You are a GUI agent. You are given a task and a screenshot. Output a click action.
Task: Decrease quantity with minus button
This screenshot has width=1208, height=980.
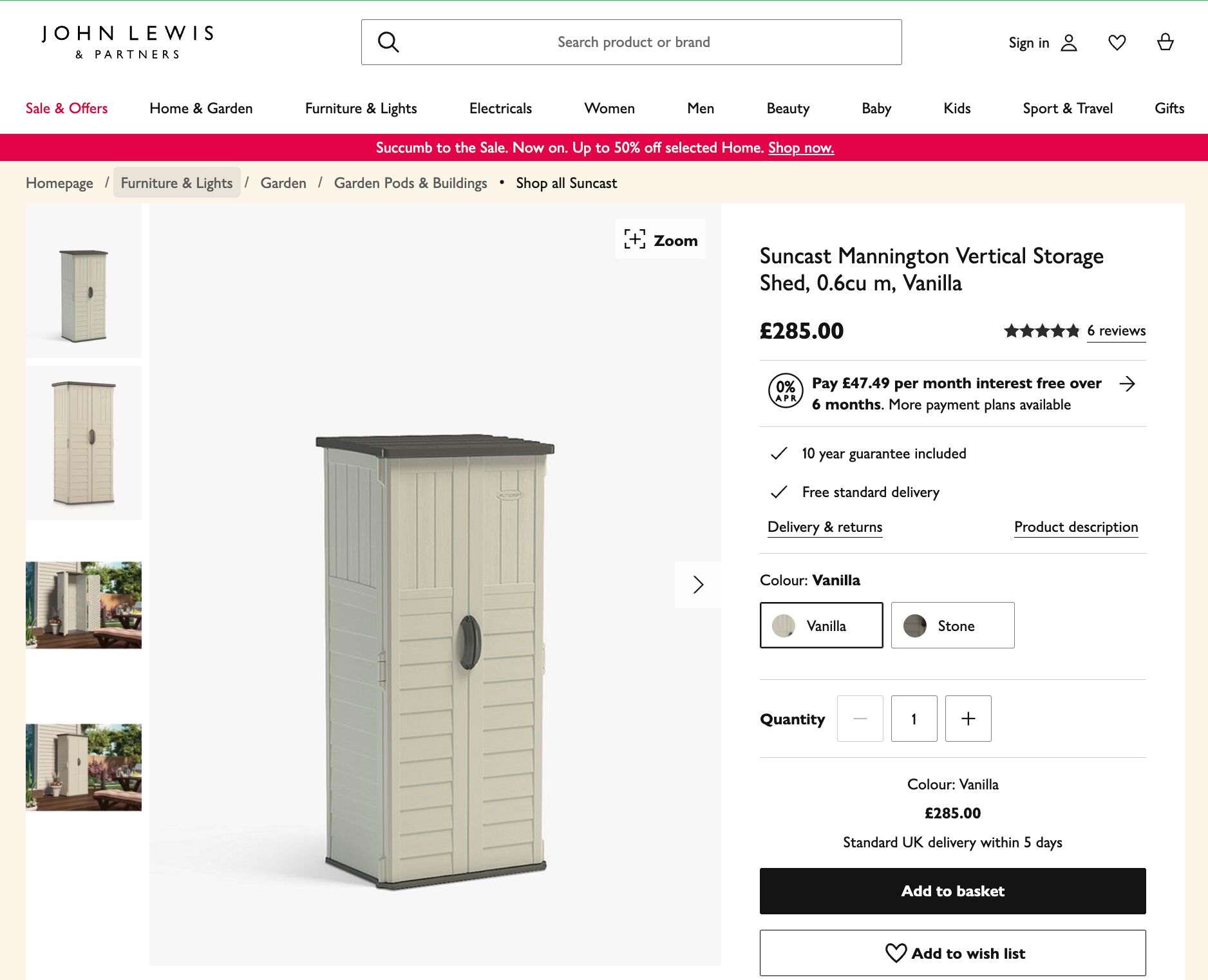pyautogui.click(x=860, y=719)
